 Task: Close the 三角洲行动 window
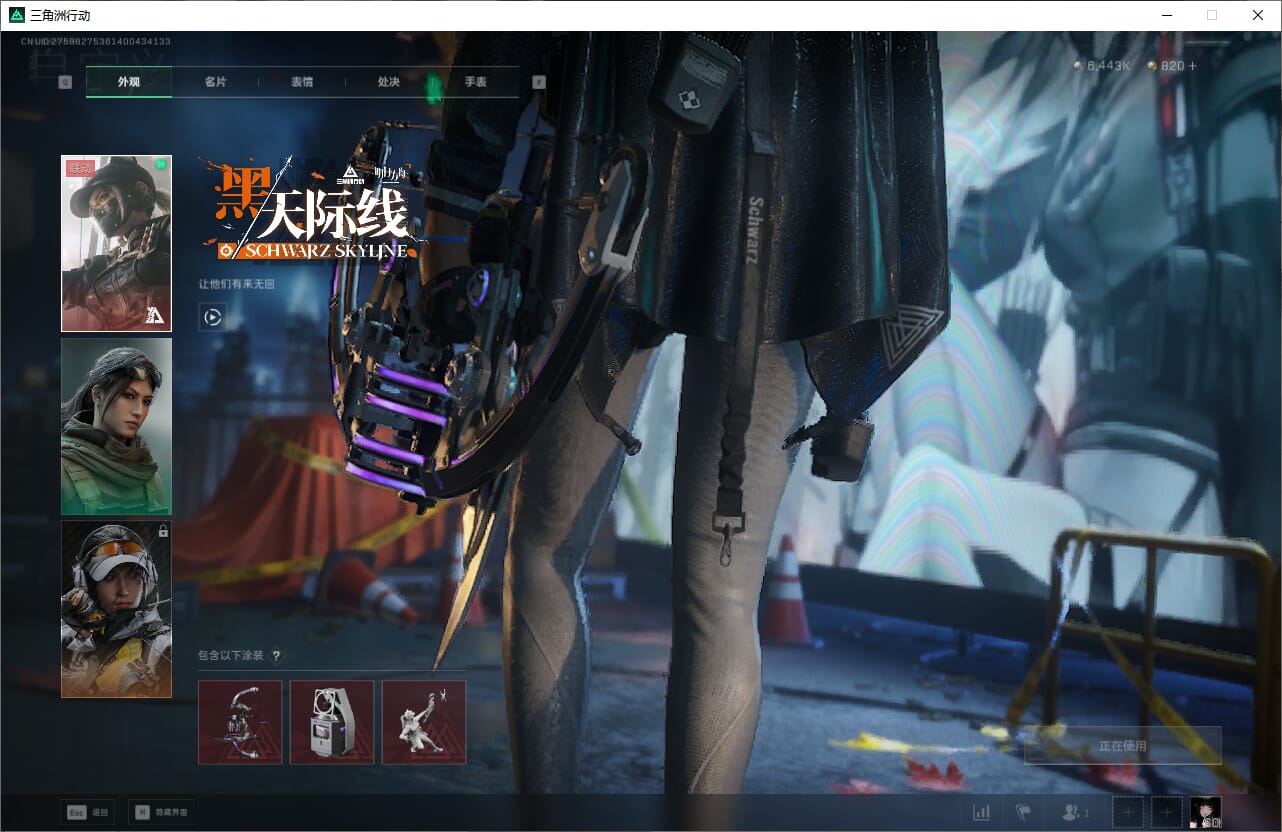point(1258,15)
